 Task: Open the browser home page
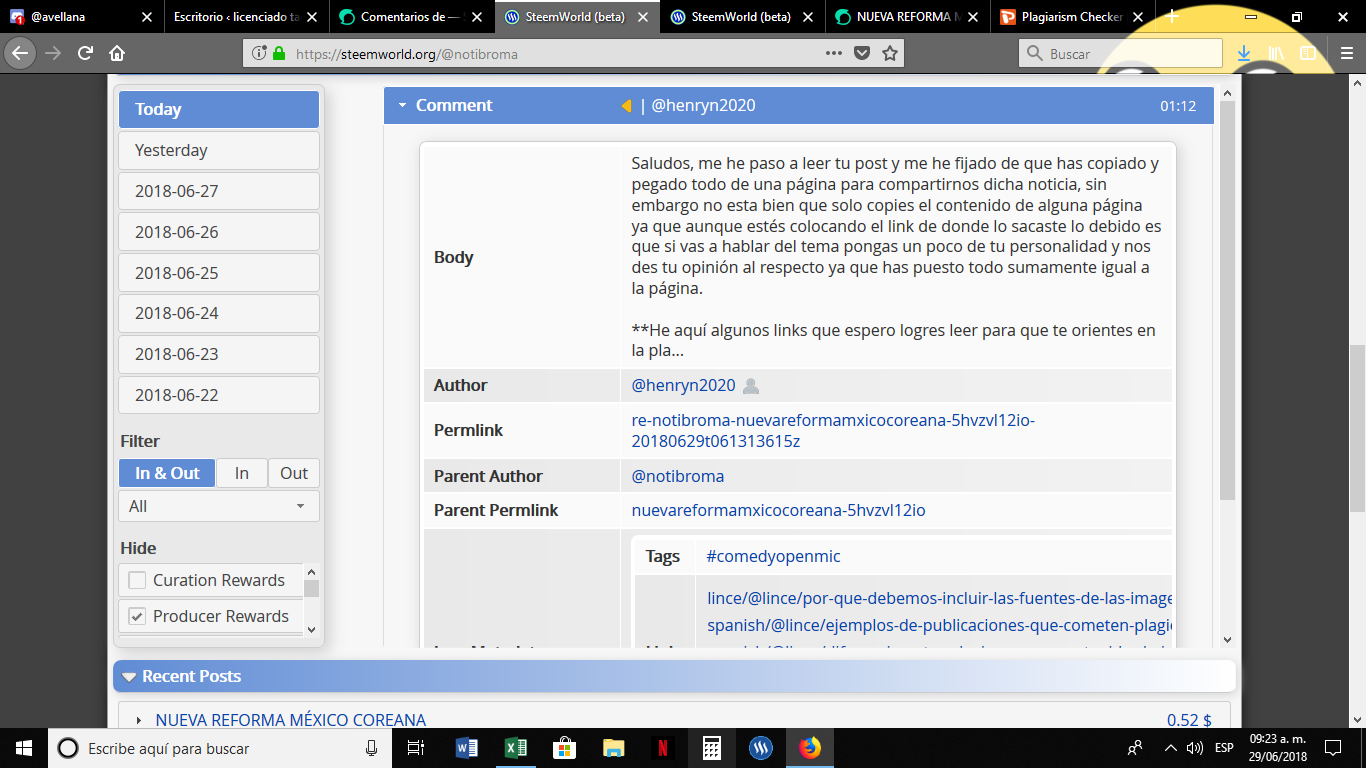117,54
